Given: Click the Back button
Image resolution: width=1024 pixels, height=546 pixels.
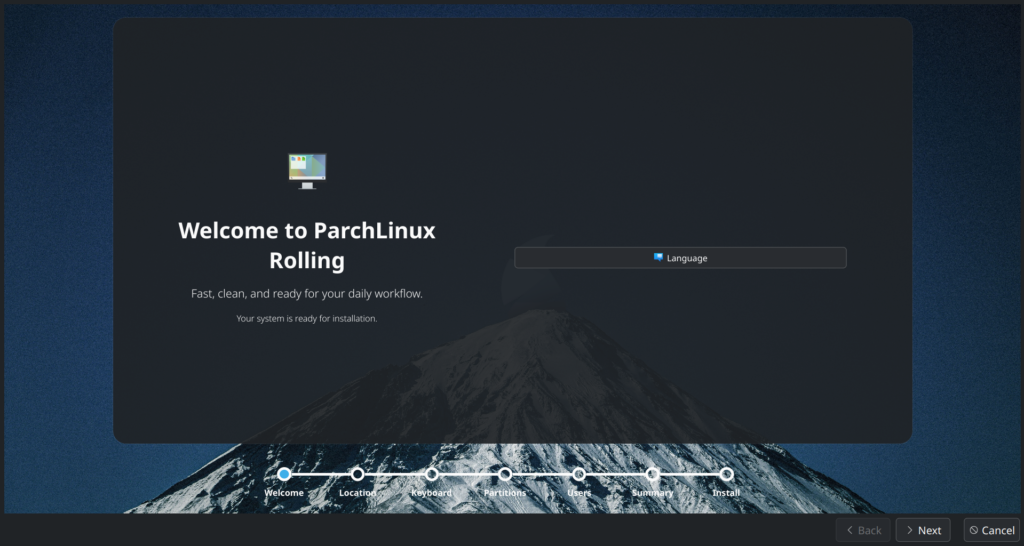Looking at the screenshot, I should point(863,530).
